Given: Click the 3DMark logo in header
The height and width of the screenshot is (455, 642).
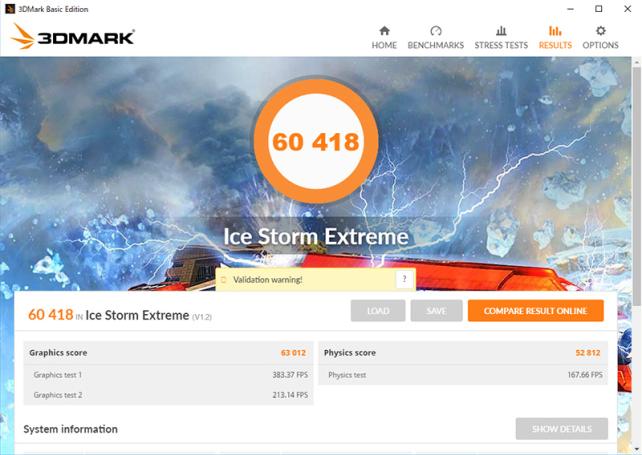Looking at the screenshot, I should (x=73, y=37).
